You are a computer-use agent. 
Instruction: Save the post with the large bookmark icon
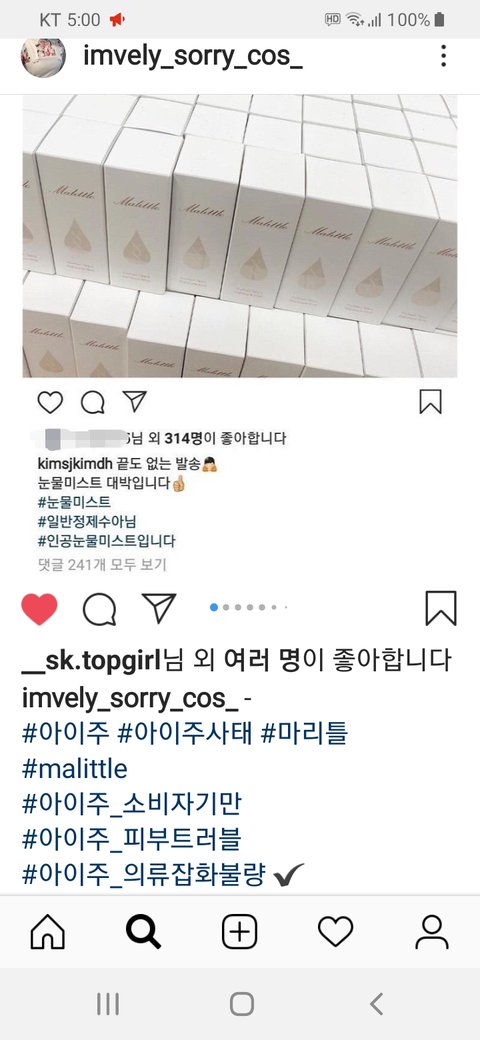441,608
